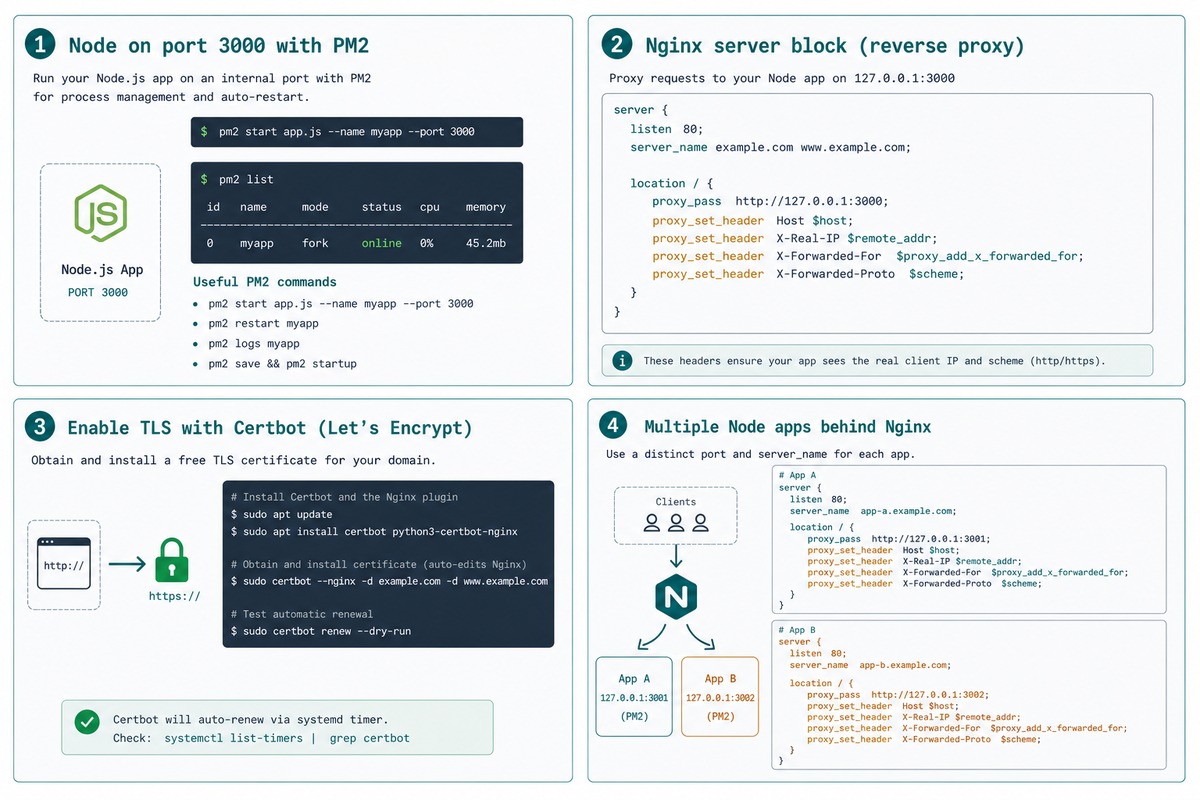Click the green checkmark icon near Certbot note
Image resolution: width=1200 pixels, height=800 pixels.
(x=87, y=720)
